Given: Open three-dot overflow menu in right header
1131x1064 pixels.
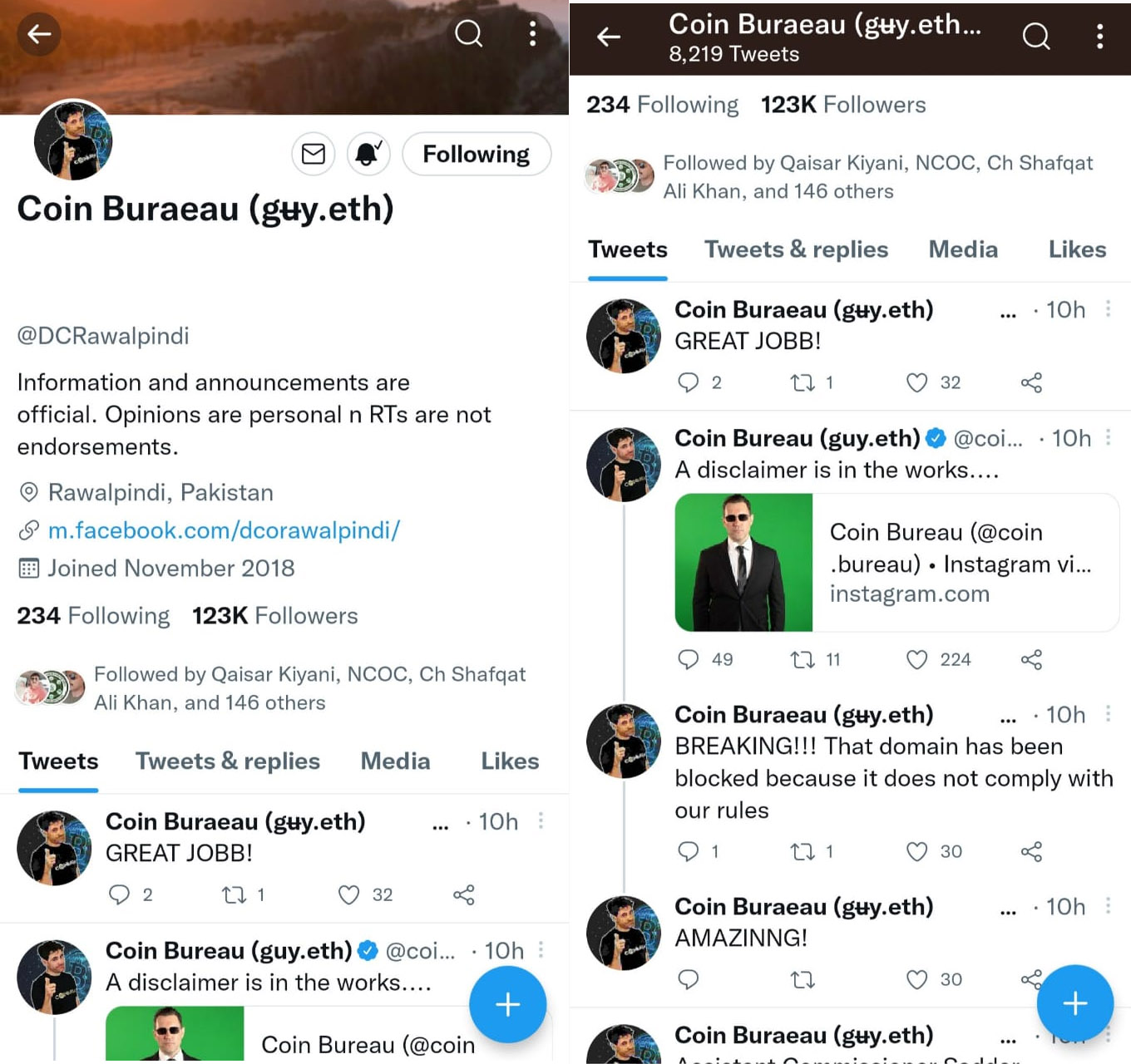Looking at the screenshot, I should (x=1099, y=37).
